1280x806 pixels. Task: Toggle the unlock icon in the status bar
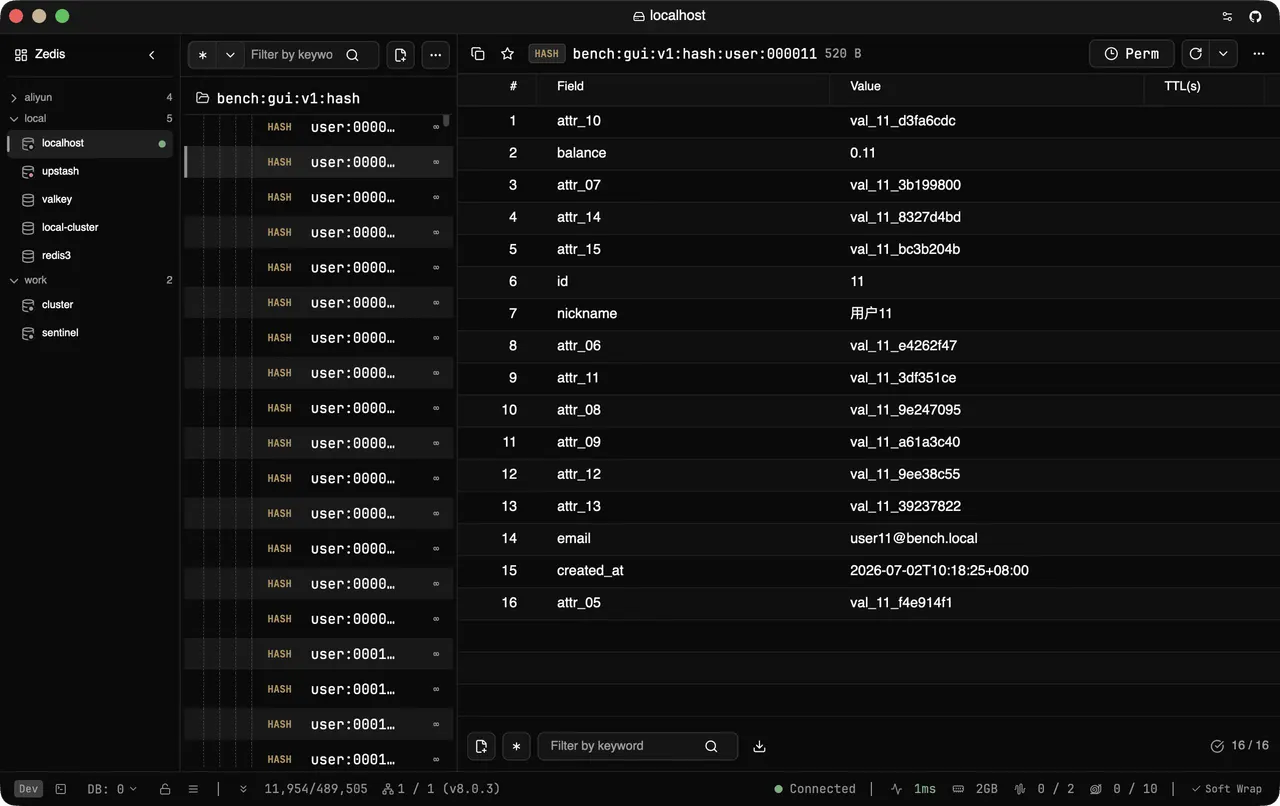point(165,789)
